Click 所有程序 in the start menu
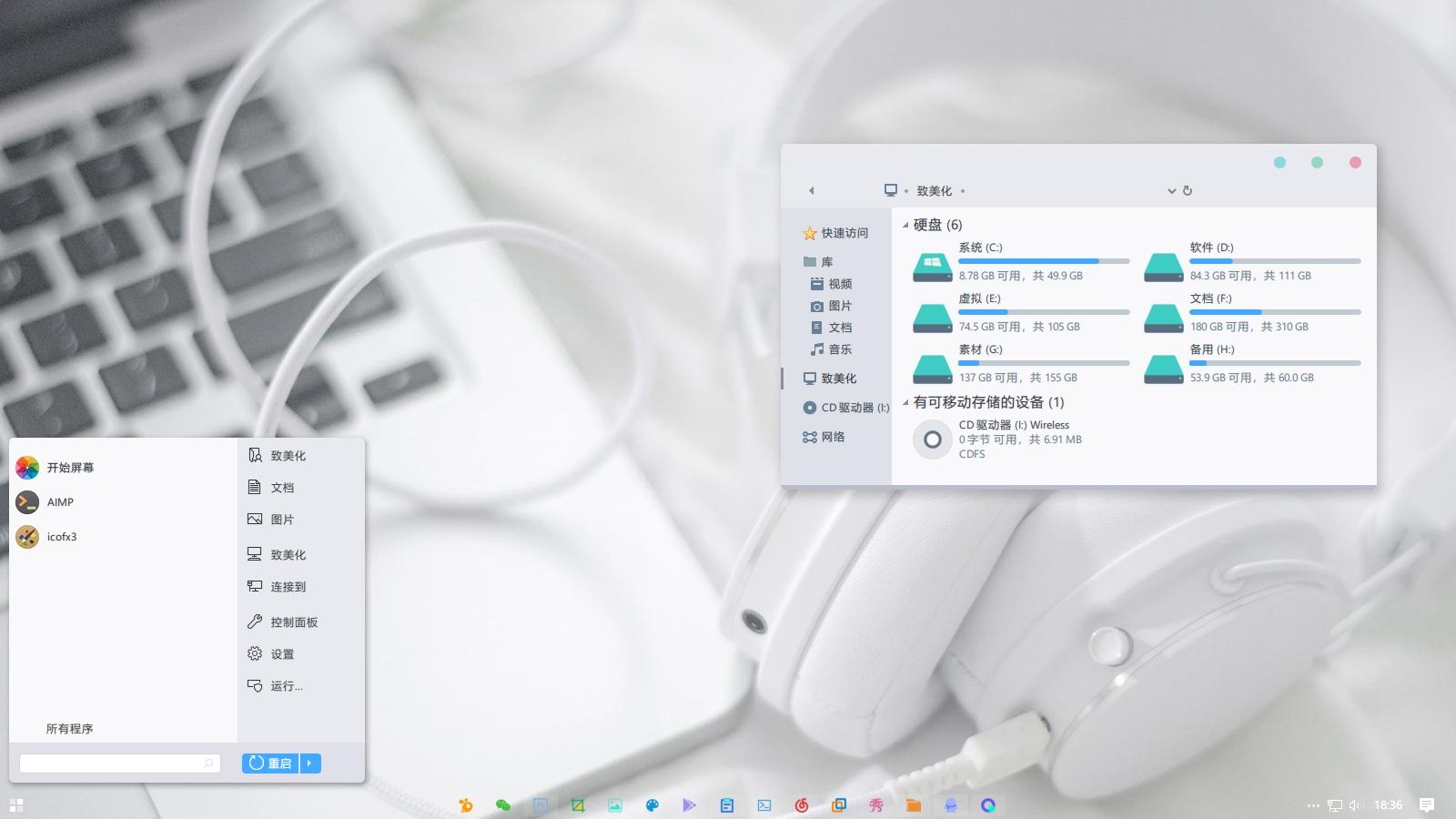1456x819 pixels. 68,728
